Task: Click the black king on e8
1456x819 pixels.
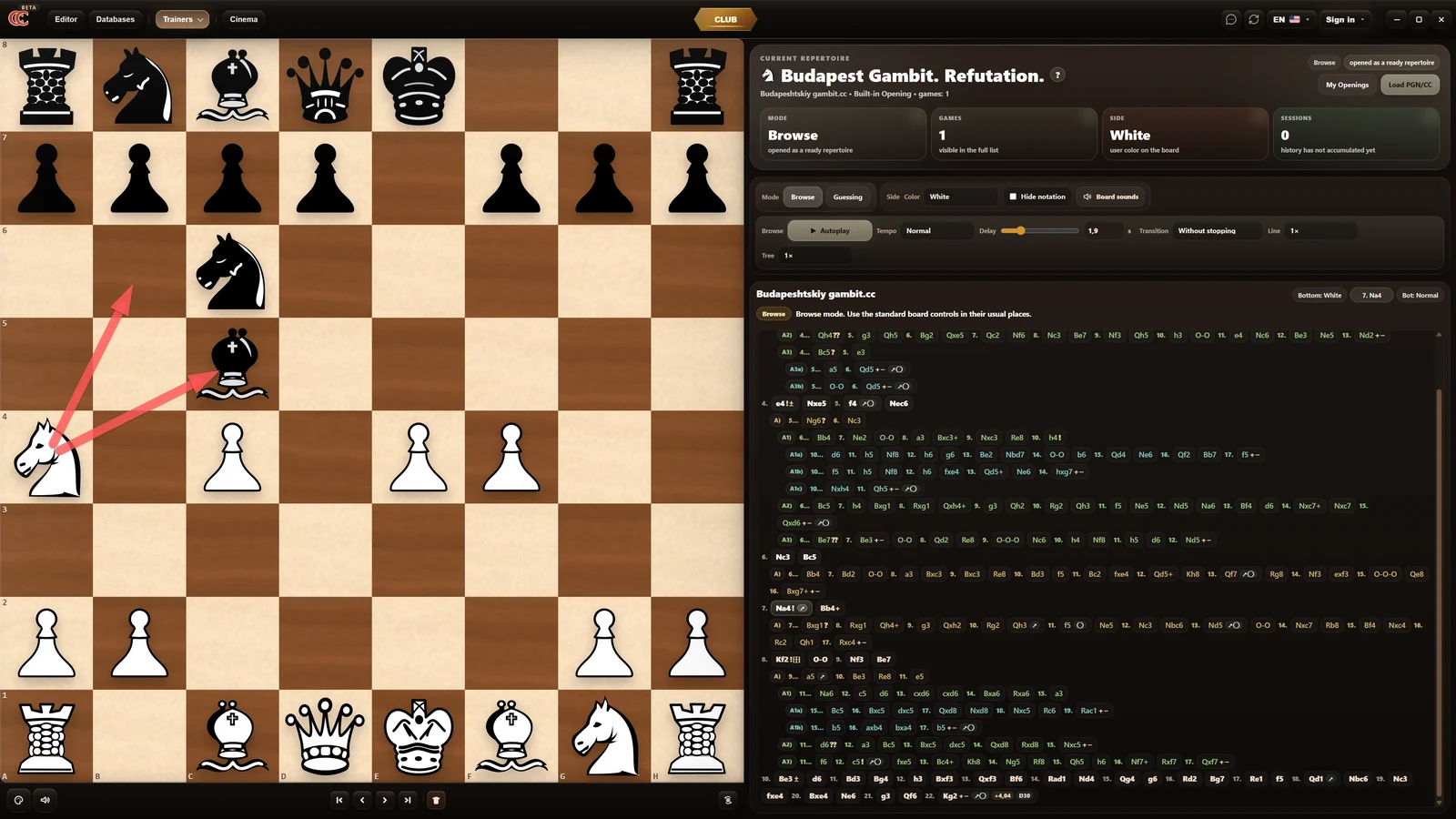Action: click(x=419, y=86)
